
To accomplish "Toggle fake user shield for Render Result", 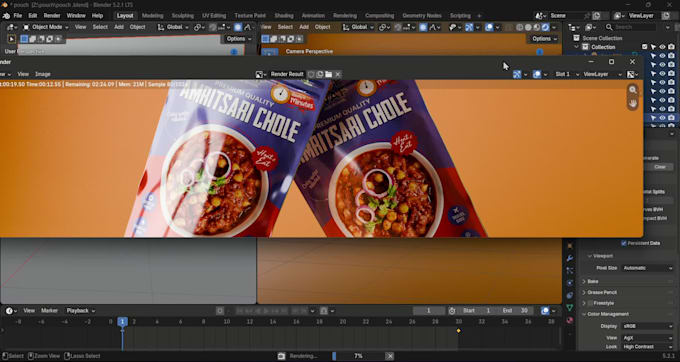I will (311, 74).
